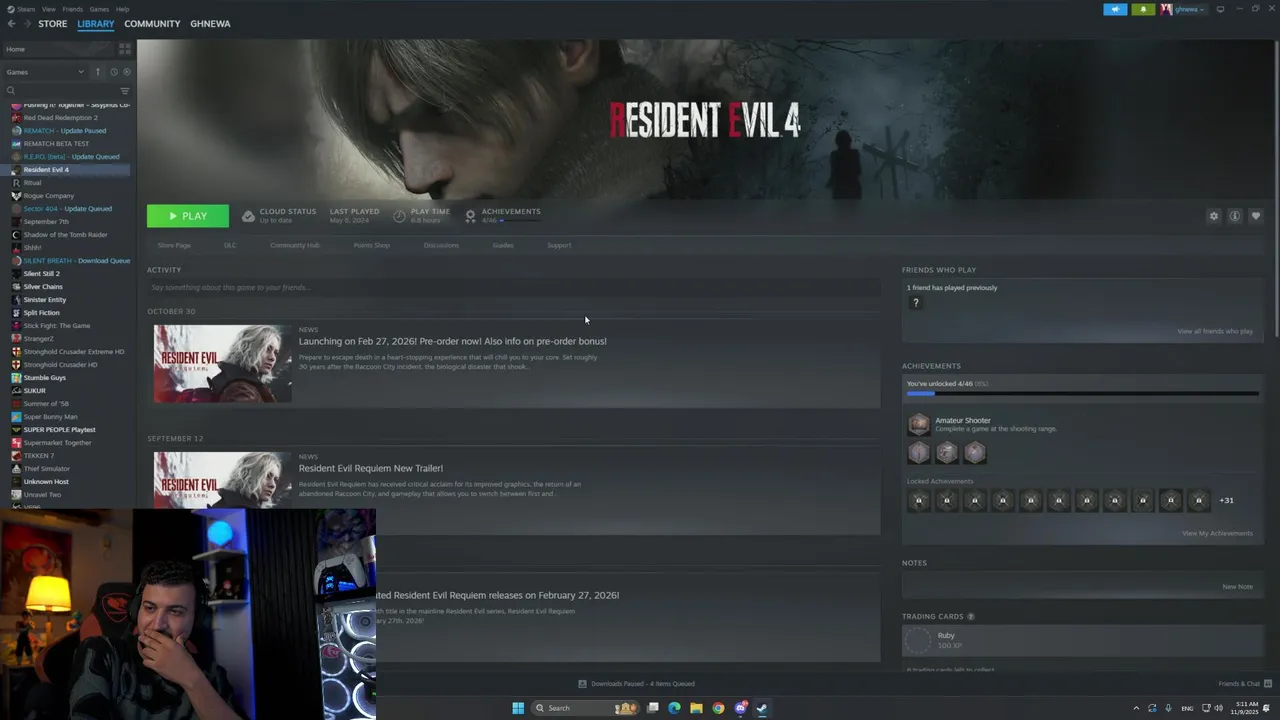Open Resident Evil Requiem New Trailer news
Image resolution: width=1280 pixels, height=720 pixels.
(371, 468)
